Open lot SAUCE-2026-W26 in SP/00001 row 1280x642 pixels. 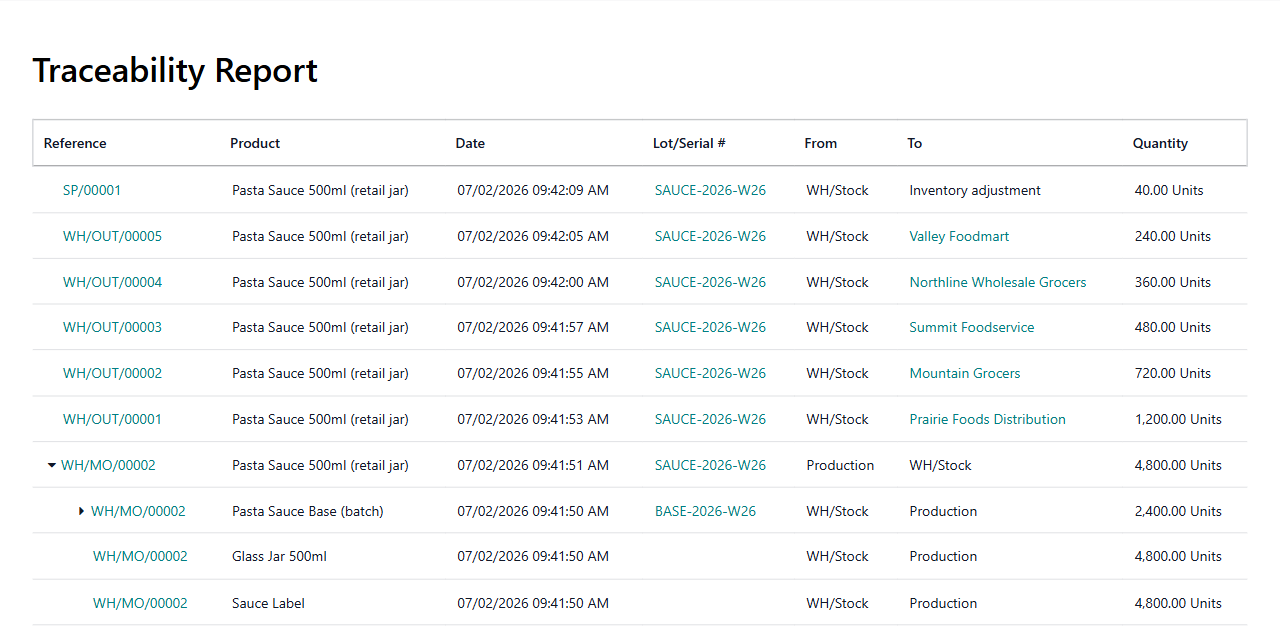tap(710, 190)
